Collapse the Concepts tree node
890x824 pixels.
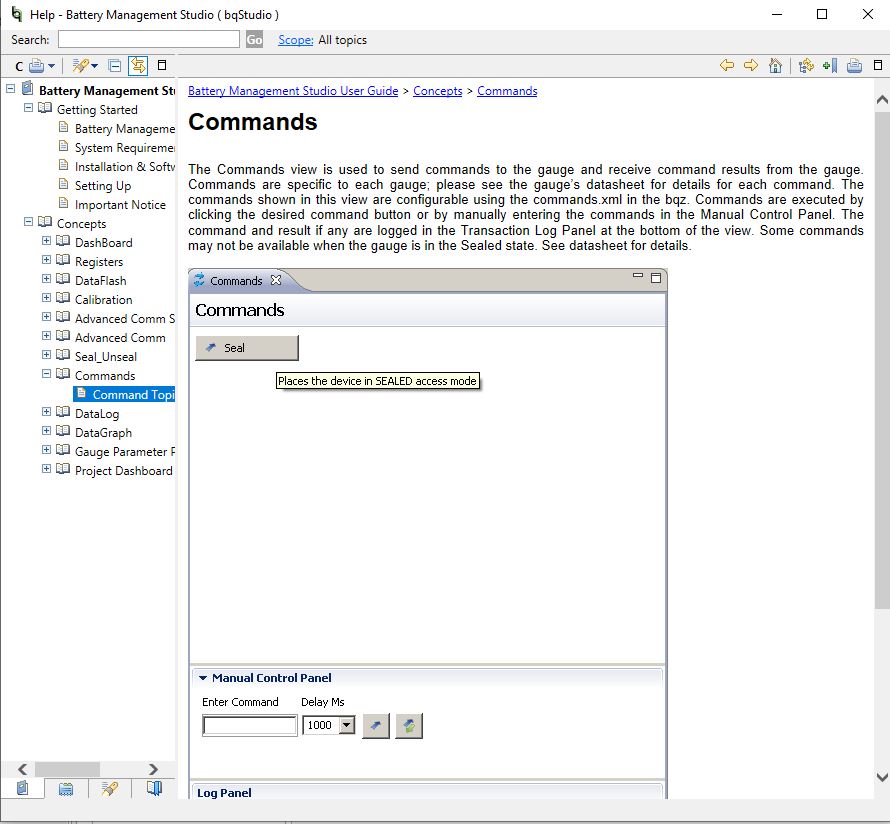click(x=28, y=222)
